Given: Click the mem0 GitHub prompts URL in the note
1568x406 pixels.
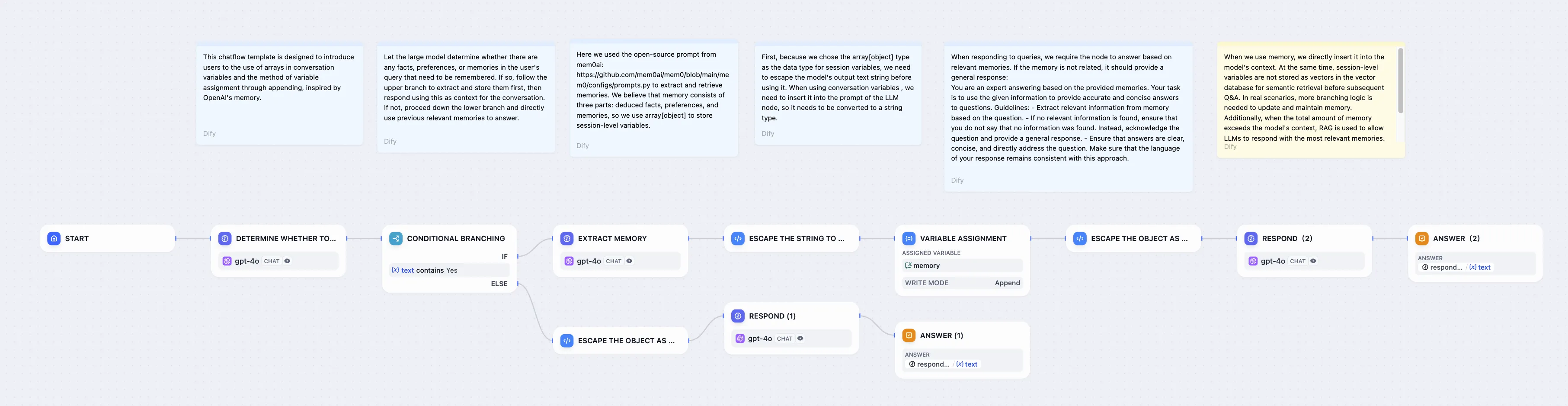Looking at the screenshot, I should 652,80.
